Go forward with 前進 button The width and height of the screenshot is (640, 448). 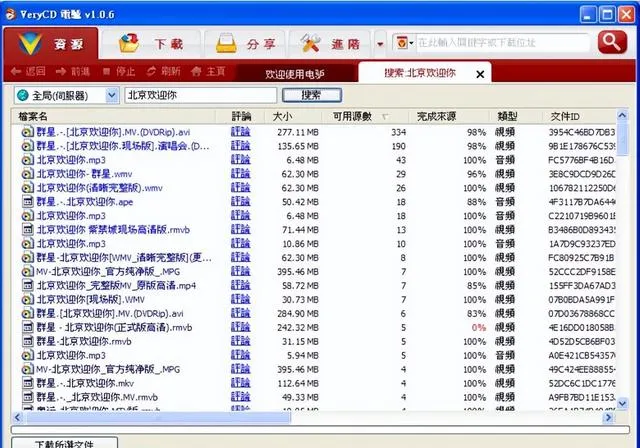(x=73, y=72)
